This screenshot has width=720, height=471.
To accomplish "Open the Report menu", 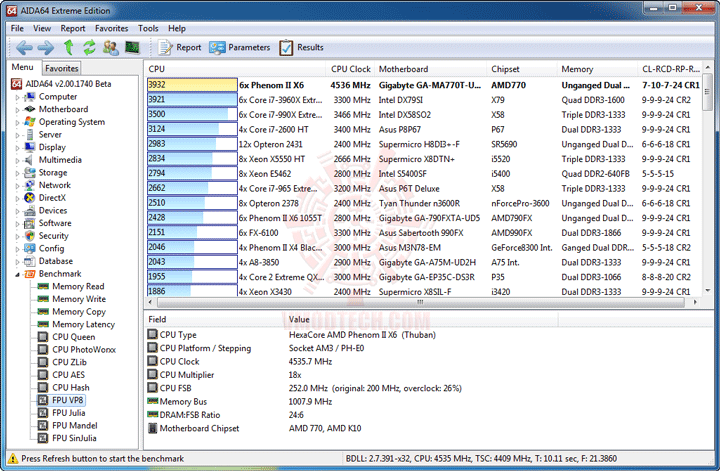I will [x=73, y=28].
